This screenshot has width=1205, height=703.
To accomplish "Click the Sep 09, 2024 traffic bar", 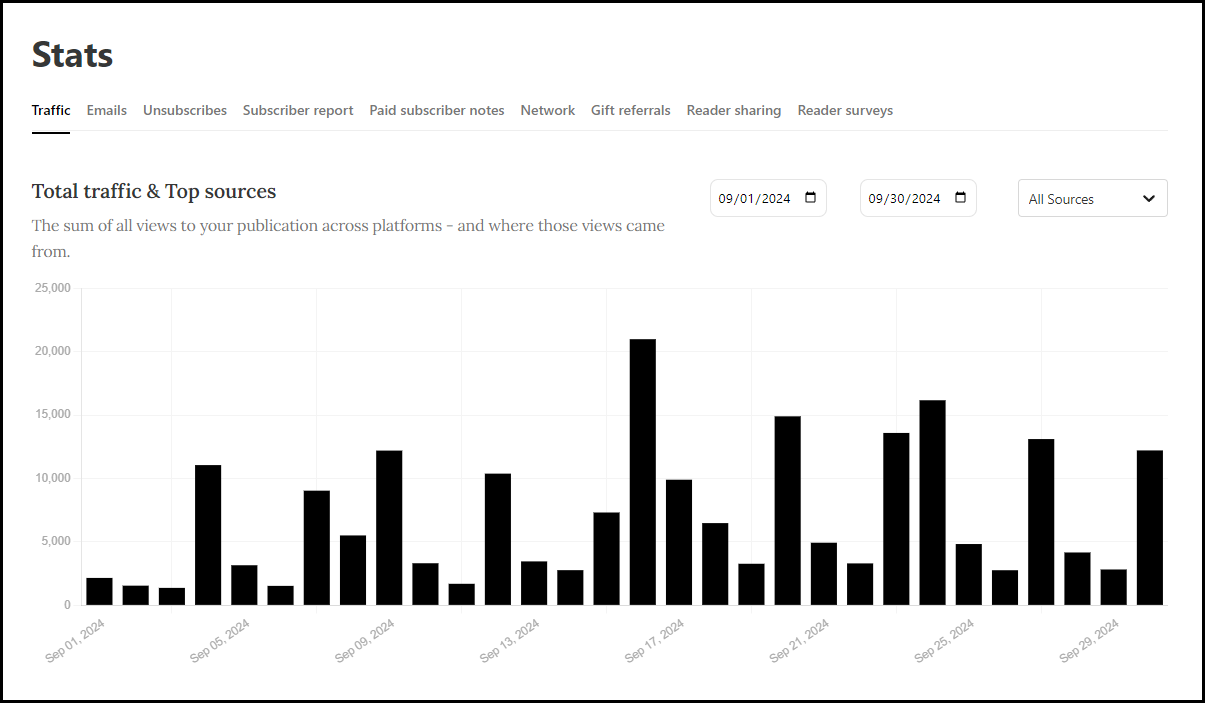I will (x=389, y=528).
